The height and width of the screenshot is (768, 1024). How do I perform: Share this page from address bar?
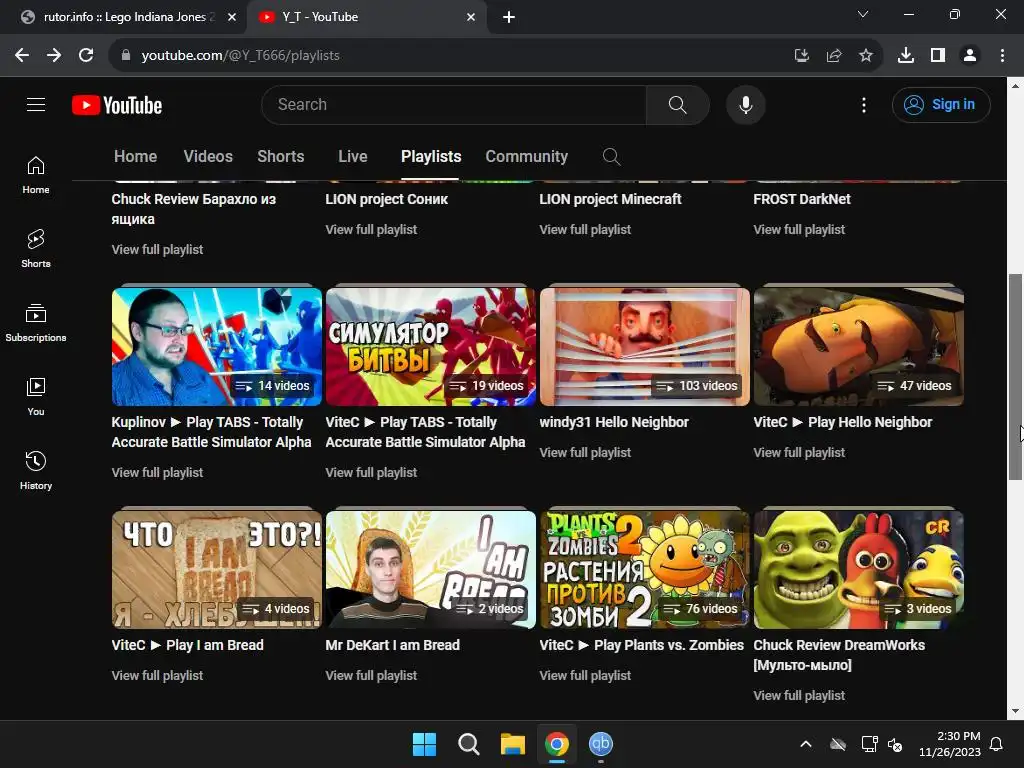834,56
